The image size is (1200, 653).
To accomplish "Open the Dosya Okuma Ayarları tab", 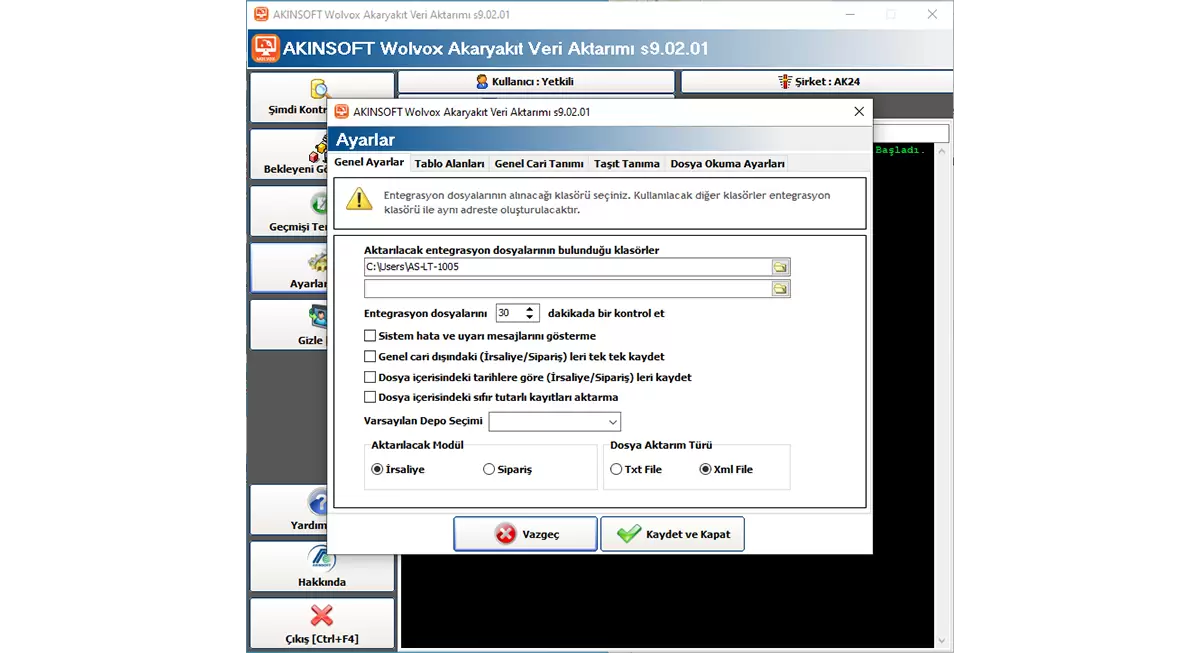I will [727, 163].
